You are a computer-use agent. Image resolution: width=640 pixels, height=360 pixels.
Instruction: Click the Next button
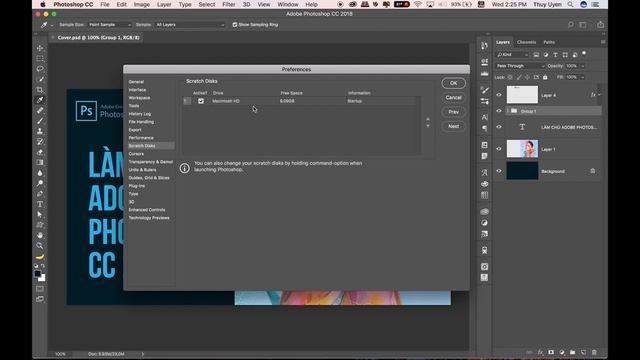coord(453,127)
